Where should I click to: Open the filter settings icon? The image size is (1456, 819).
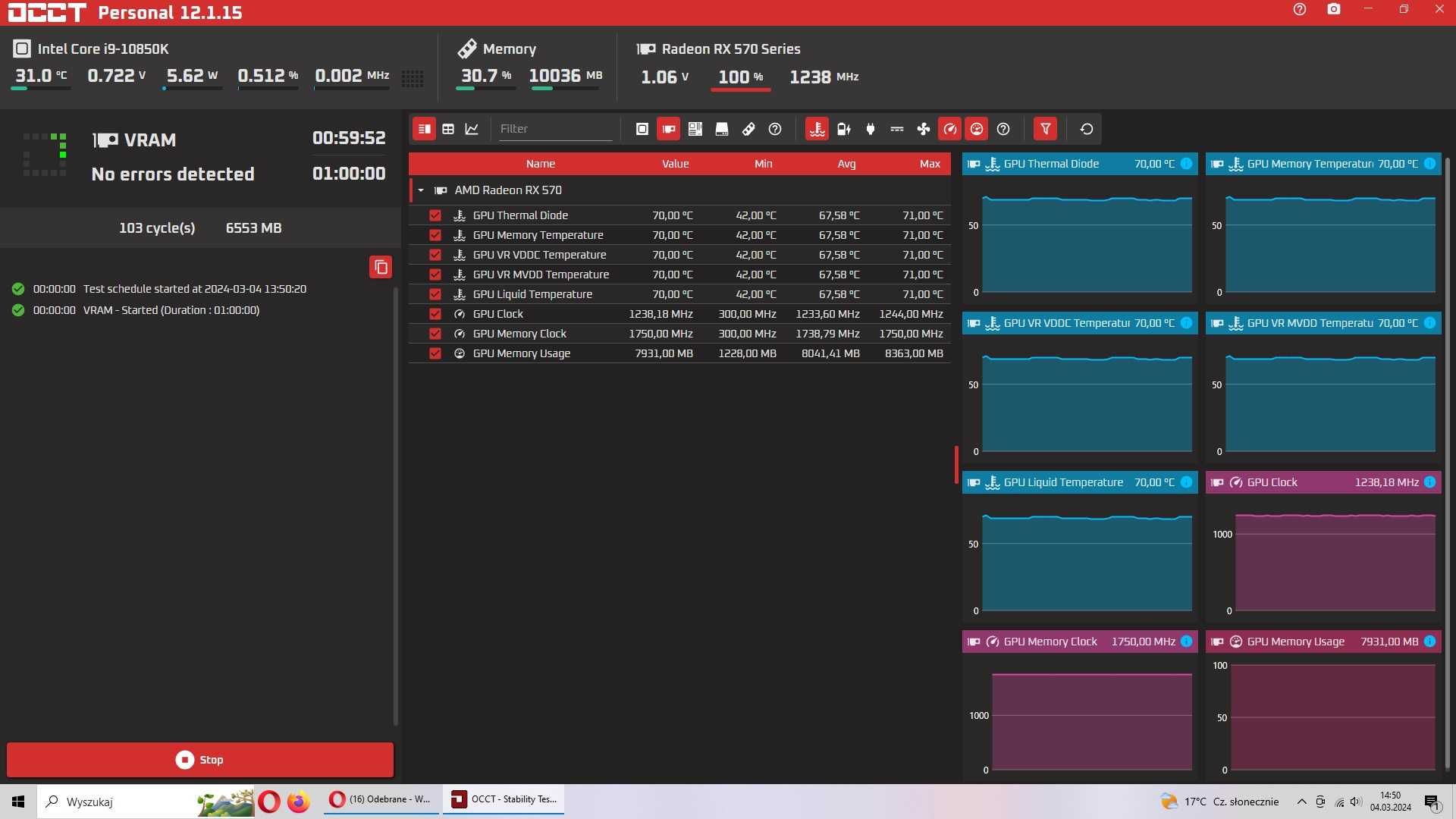1046,128
